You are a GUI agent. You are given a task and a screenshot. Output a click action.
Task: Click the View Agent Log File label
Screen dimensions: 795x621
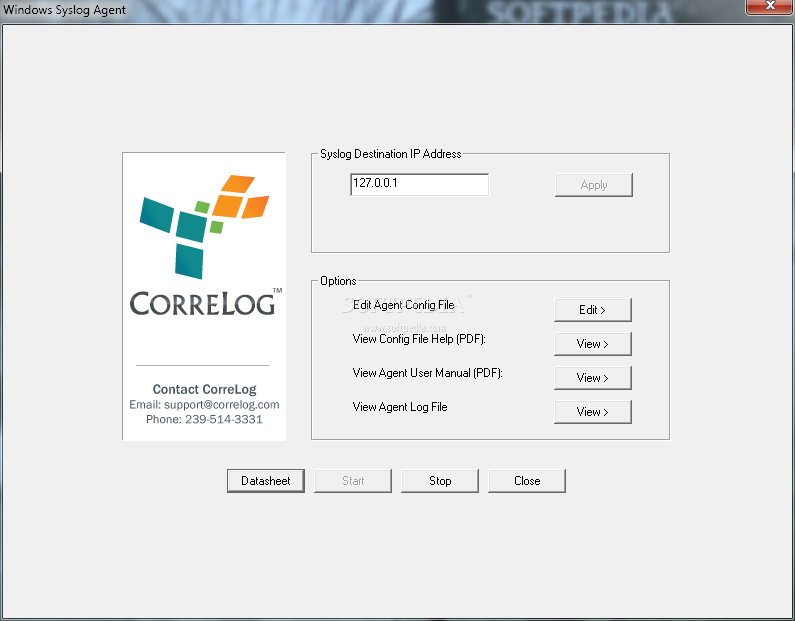click(x=400, y=407)
